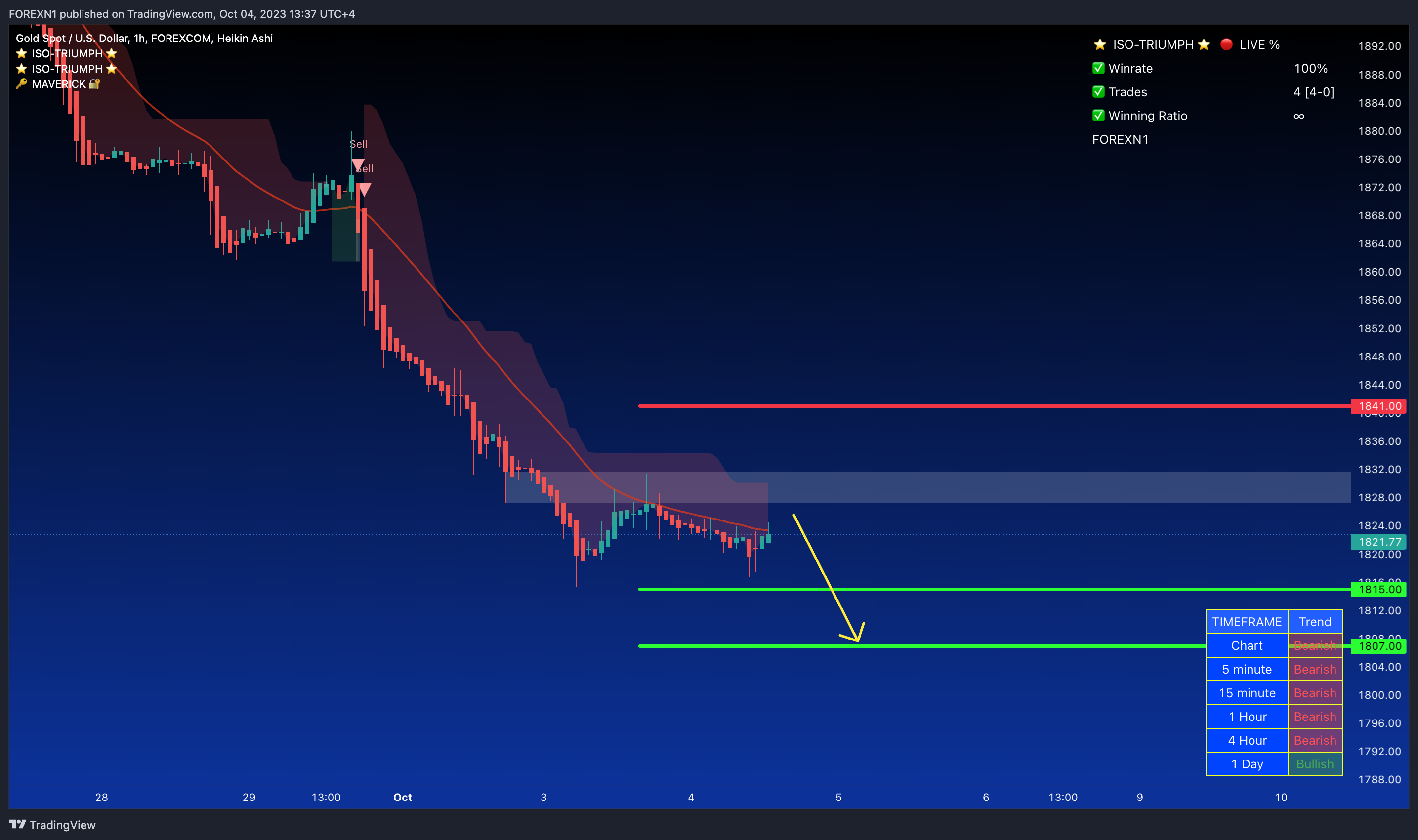Click the FOREXN1 label in stats panel

[1120, 139]
